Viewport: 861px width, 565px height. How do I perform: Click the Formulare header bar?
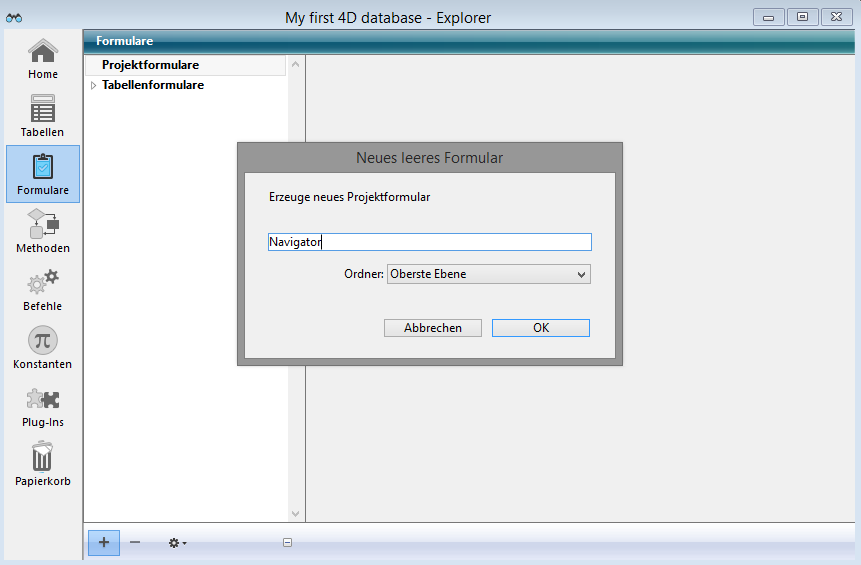click(469, 41)
